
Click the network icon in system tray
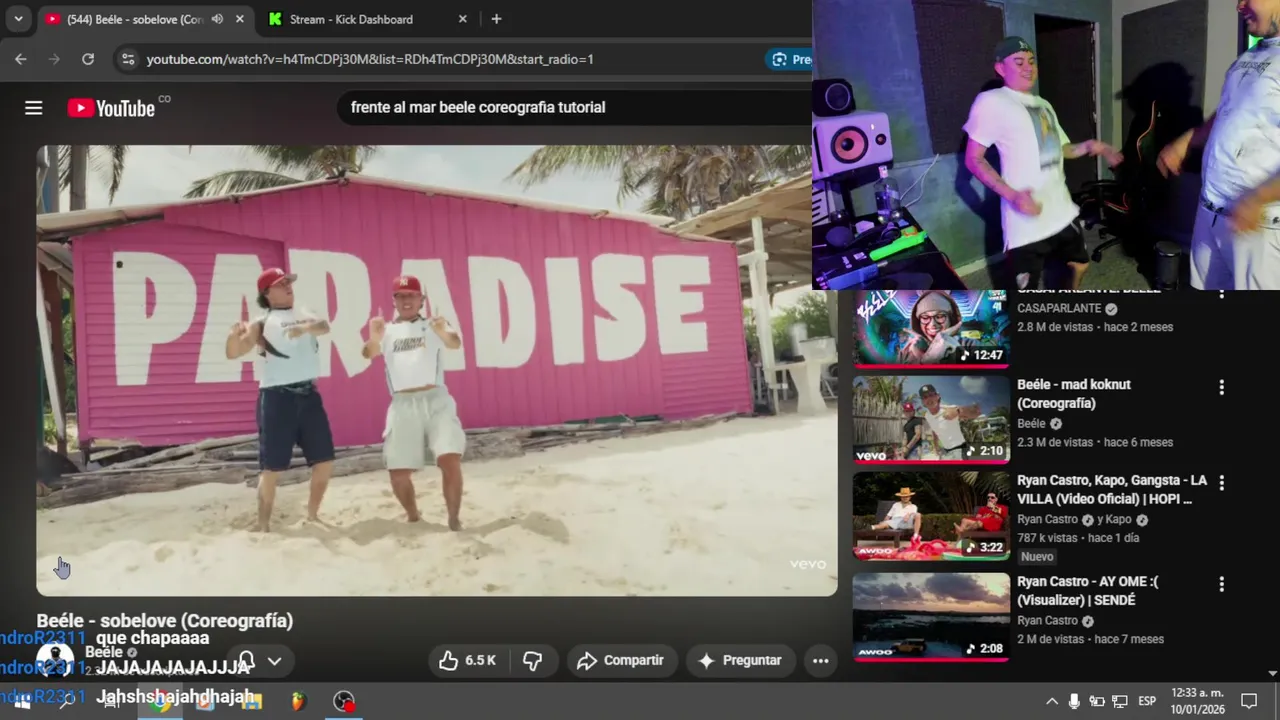1120,701
